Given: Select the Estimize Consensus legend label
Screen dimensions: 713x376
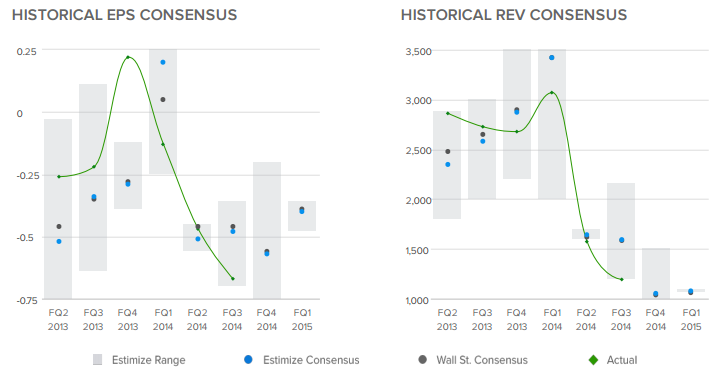Looking at the screenshot, I should point(311,360).
